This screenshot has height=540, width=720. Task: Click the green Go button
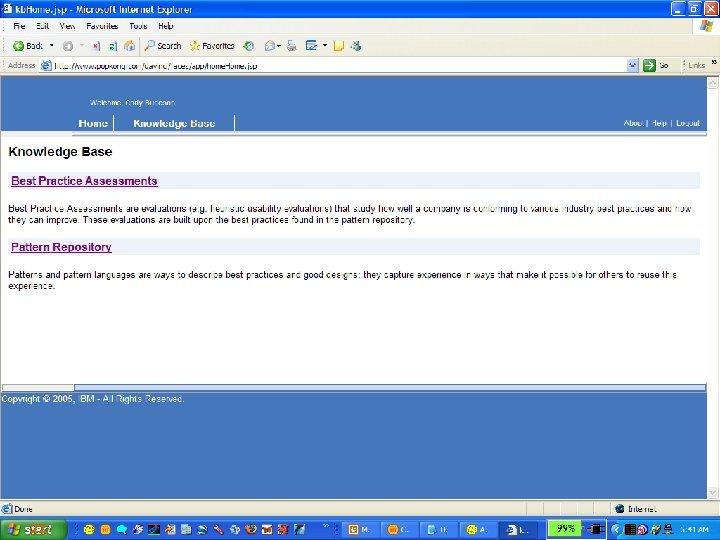pyautogui.click(x=655, y=66)
